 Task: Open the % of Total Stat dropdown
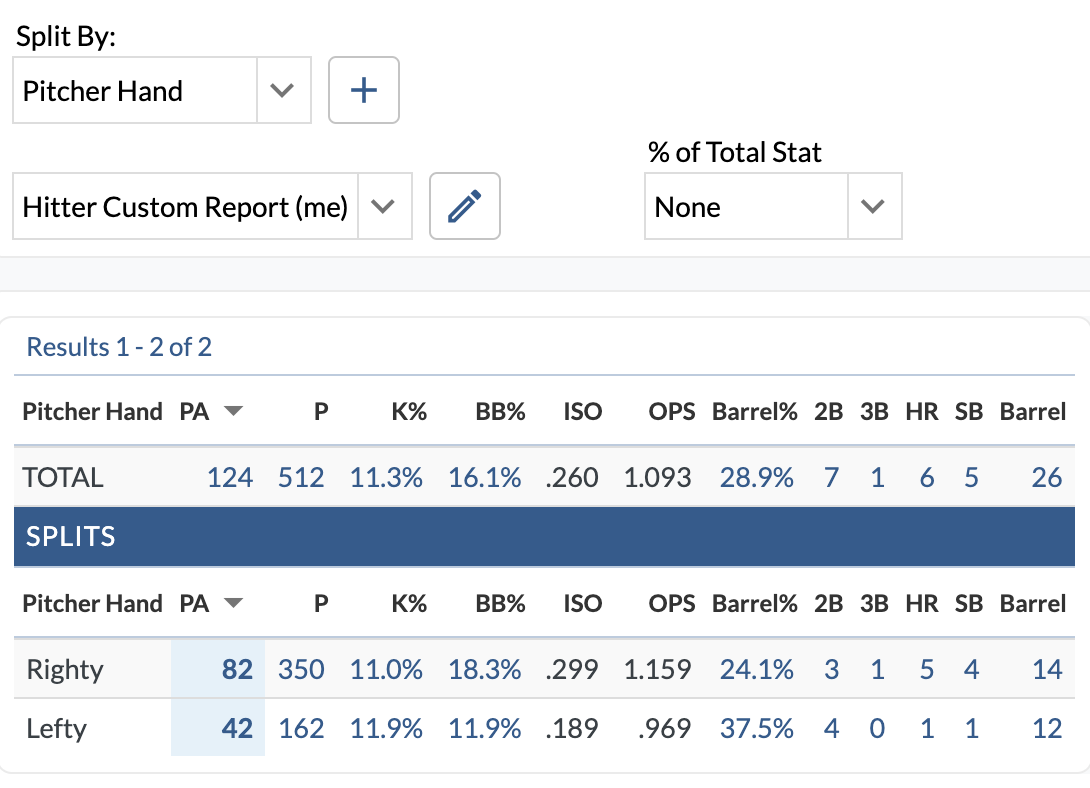point(873,207)
